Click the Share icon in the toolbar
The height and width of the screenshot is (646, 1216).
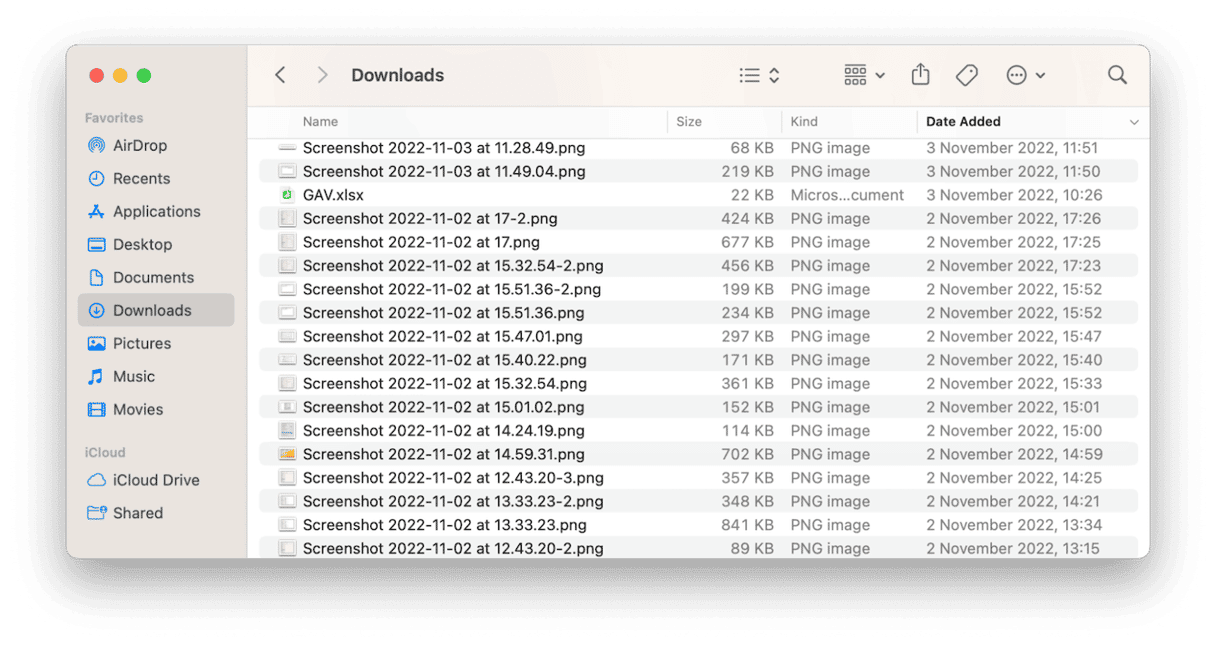pyautogui.click(x=920, y=75)
